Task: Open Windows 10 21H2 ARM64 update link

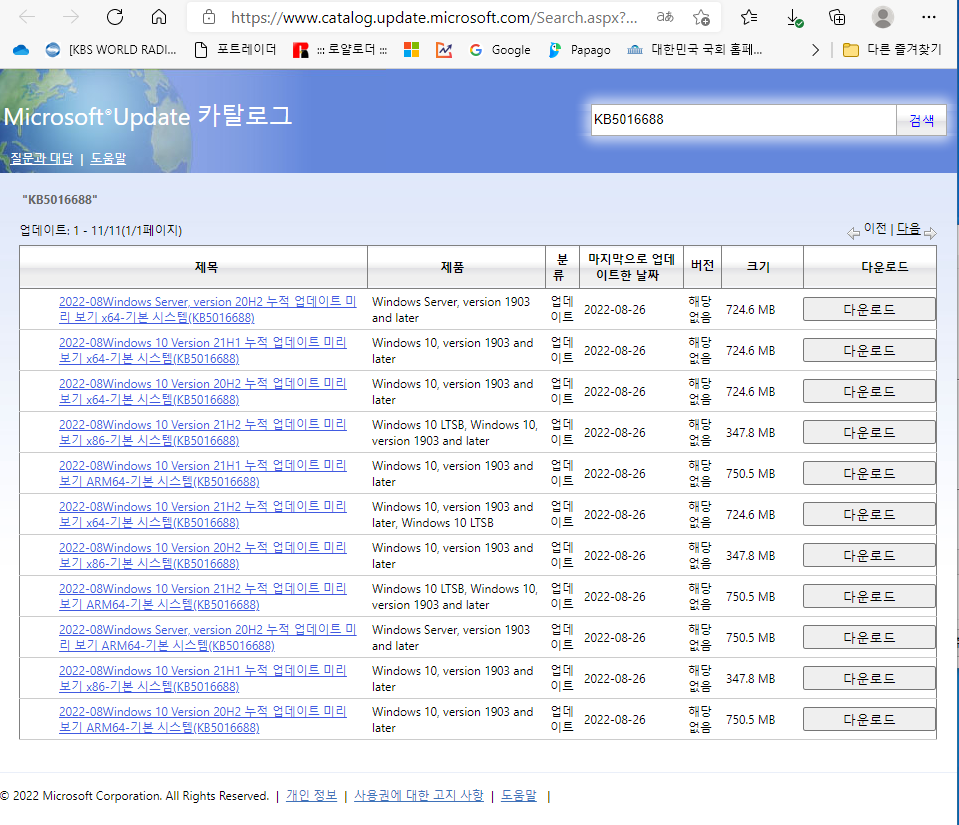Action: click(202, 596)
